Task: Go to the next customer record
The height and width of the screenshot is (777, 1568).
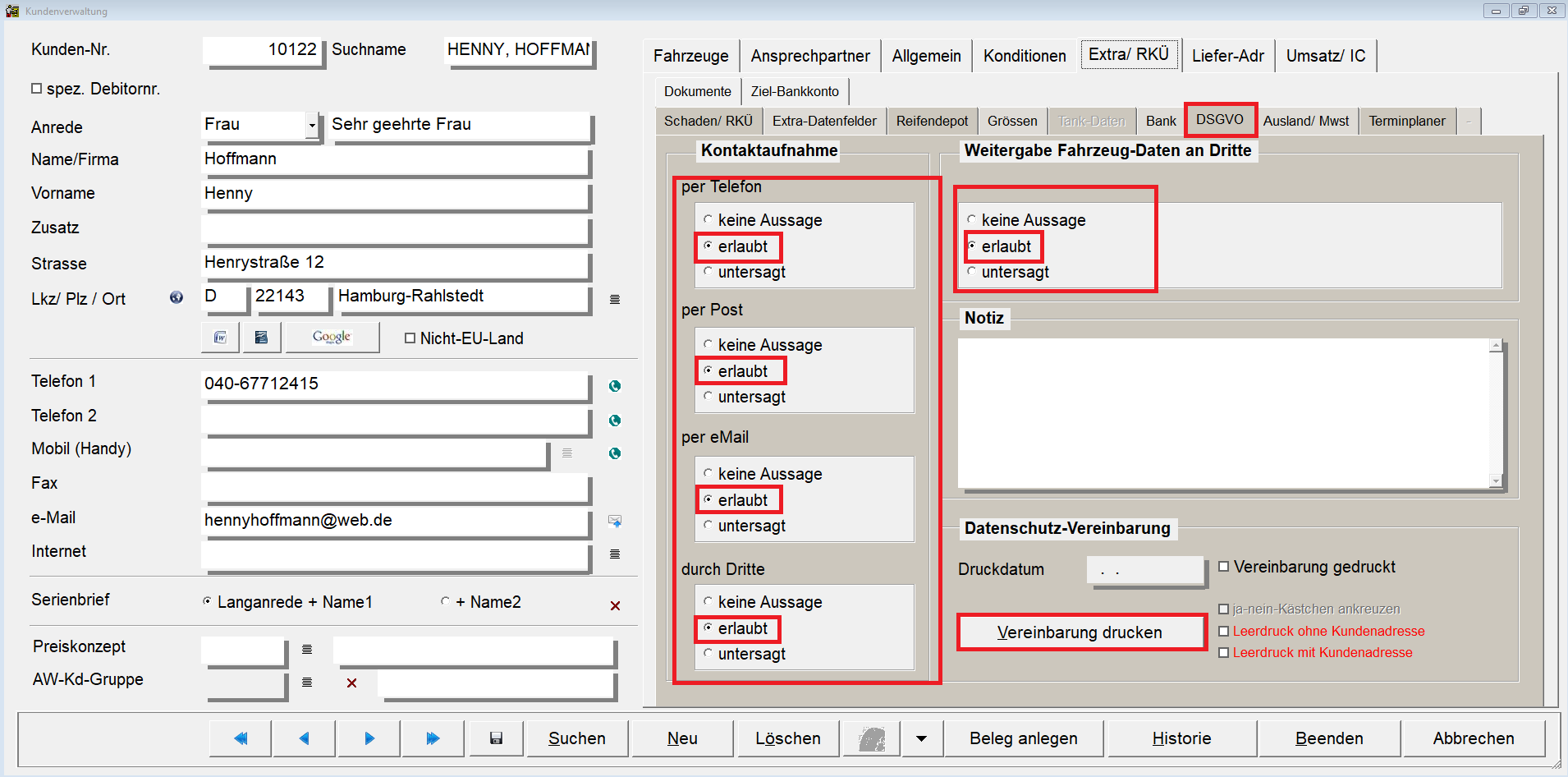Action: coord(369,738)
